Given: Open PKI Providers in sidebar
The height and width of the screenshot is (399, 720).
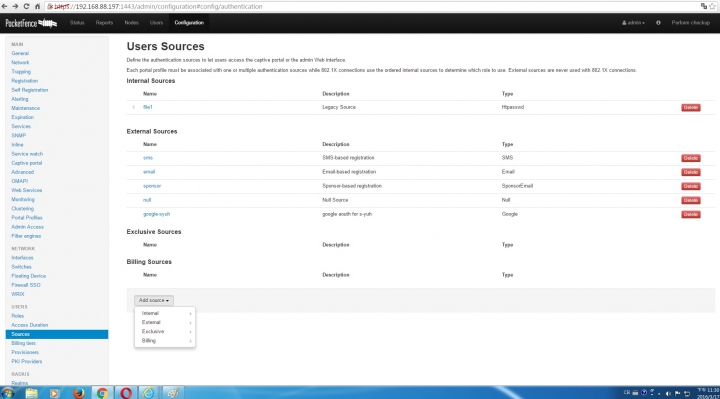Looking at the screenshot, I should pyautogui.click(x=27, y=362).
